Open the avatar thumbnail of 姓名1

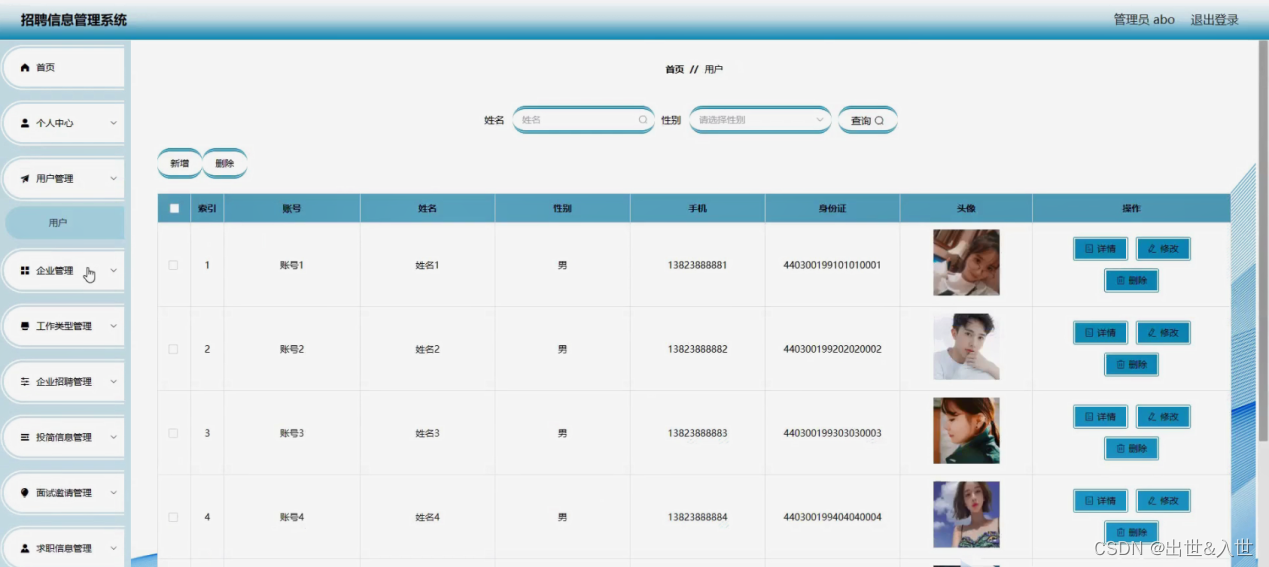click(966, 263)
